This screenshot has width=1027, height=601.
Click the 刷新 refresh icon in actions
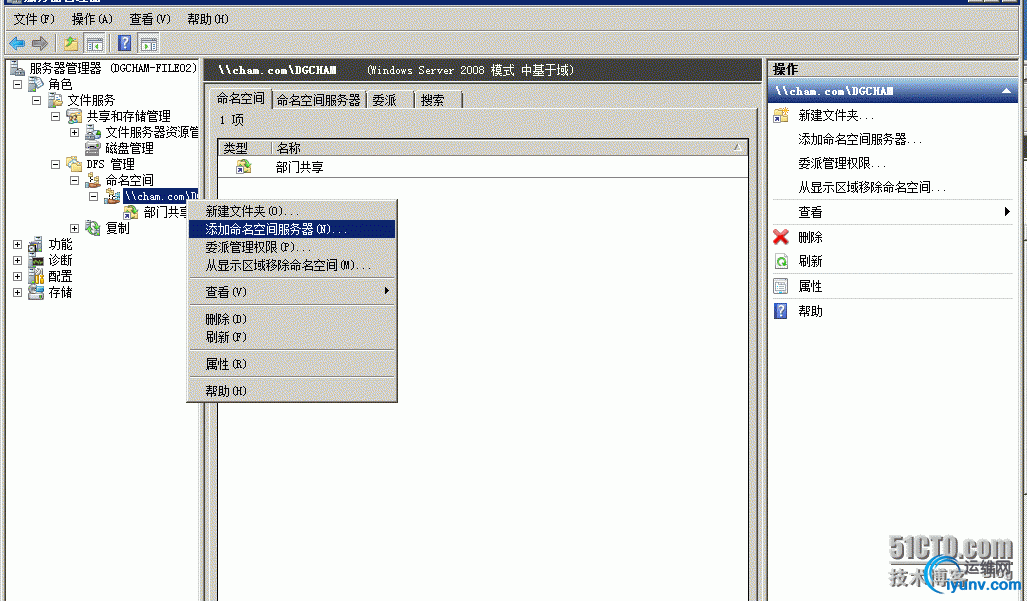tap(781, 261)
